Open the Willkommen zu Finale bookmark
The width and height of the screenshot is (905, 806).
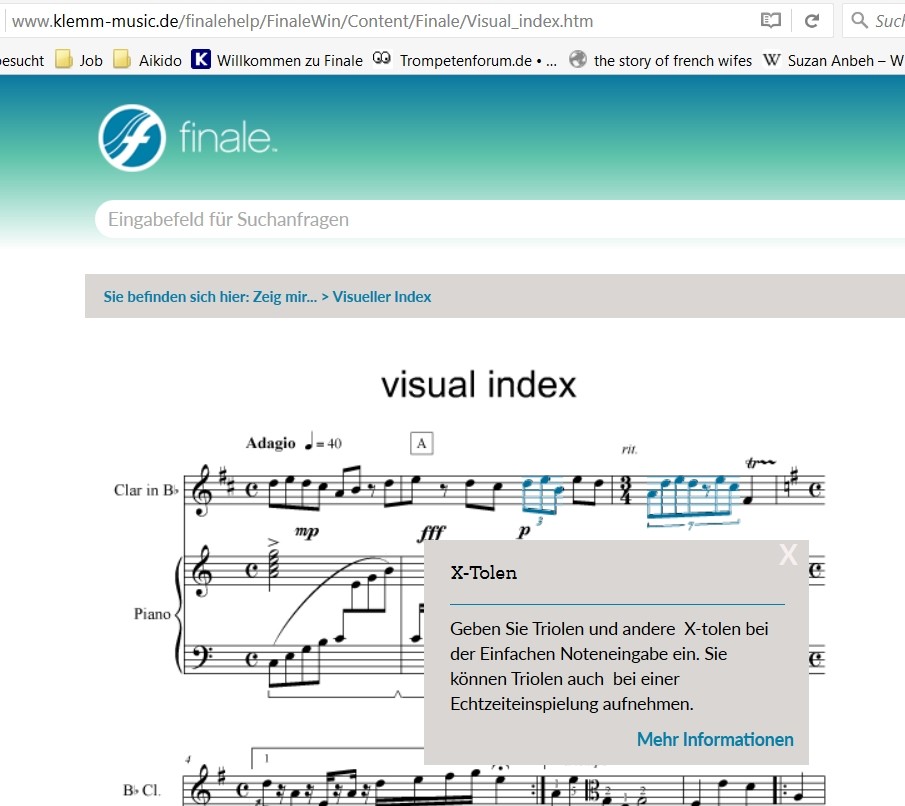[277, 60]
